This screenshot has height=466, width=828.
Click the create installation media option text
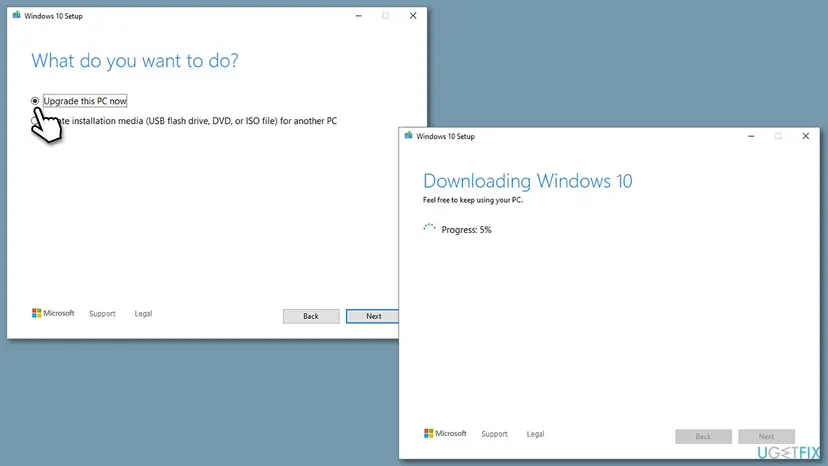pyautogui.click(x=199, y=121)
